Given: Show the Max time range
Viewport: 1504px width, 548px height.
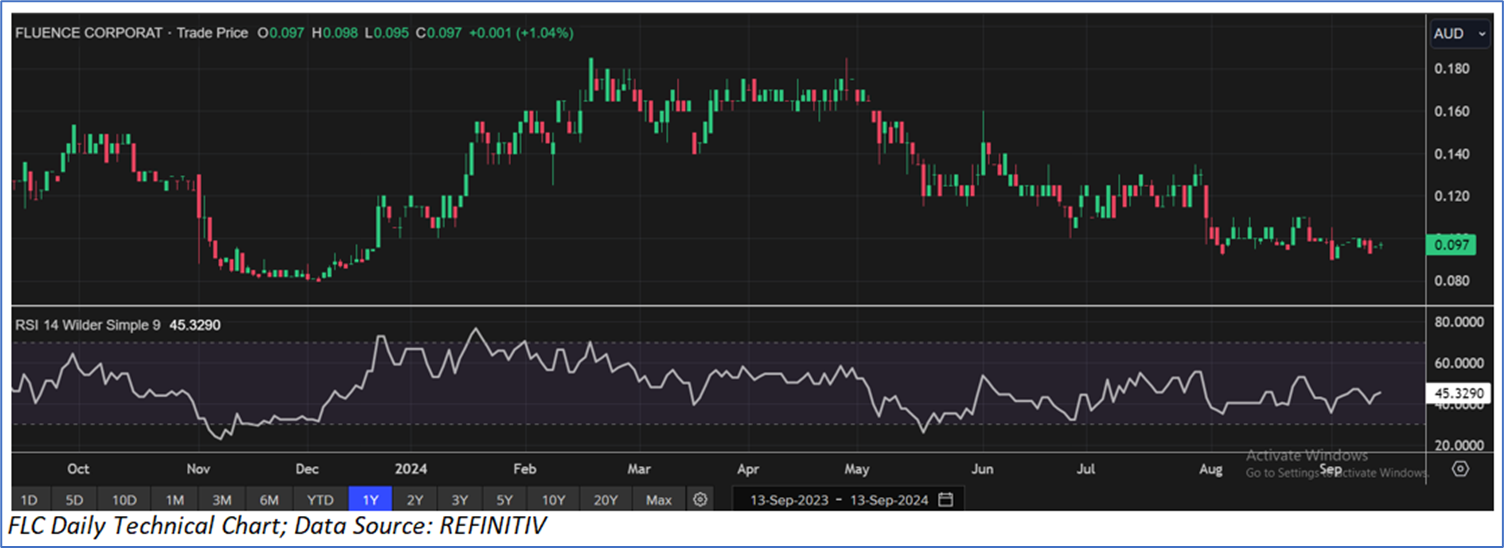Looking at the screenshot, I should (x=658, y=499).
